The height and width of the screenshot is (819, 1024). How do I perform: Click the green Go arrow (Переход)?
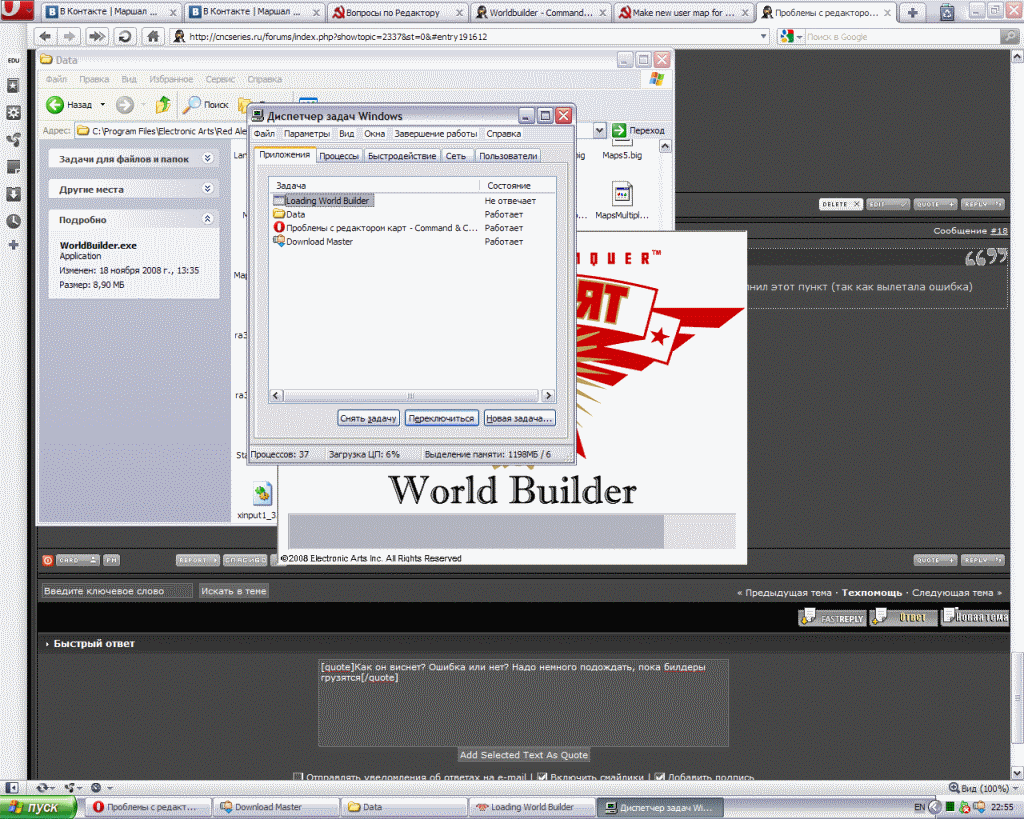tap(619, 131)
